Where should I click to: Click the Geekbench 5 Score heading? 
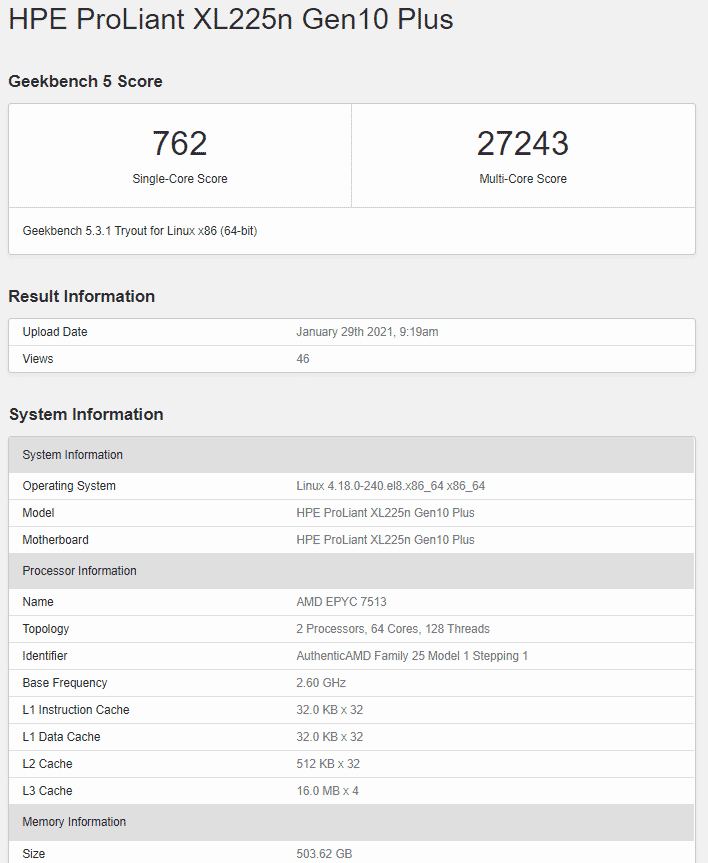[85, 81]
